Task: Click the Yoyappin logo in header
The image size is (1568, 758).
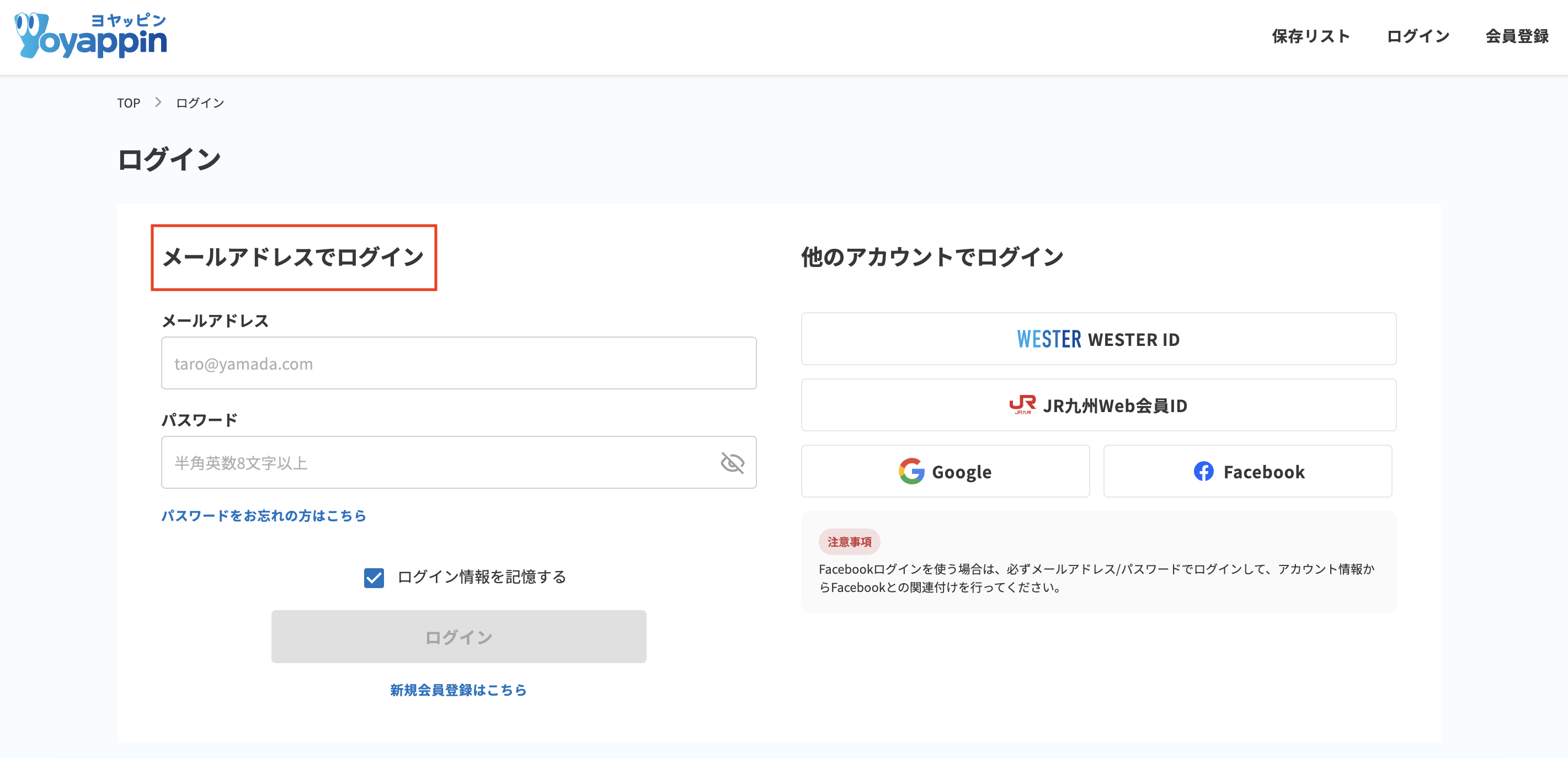Action: [90, 35]
